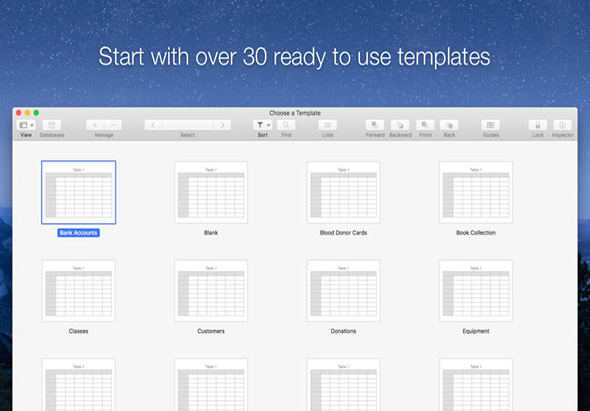Viewport: 590px width, 411px height.
Task: Click the Book Collection label
Action: 476,233
